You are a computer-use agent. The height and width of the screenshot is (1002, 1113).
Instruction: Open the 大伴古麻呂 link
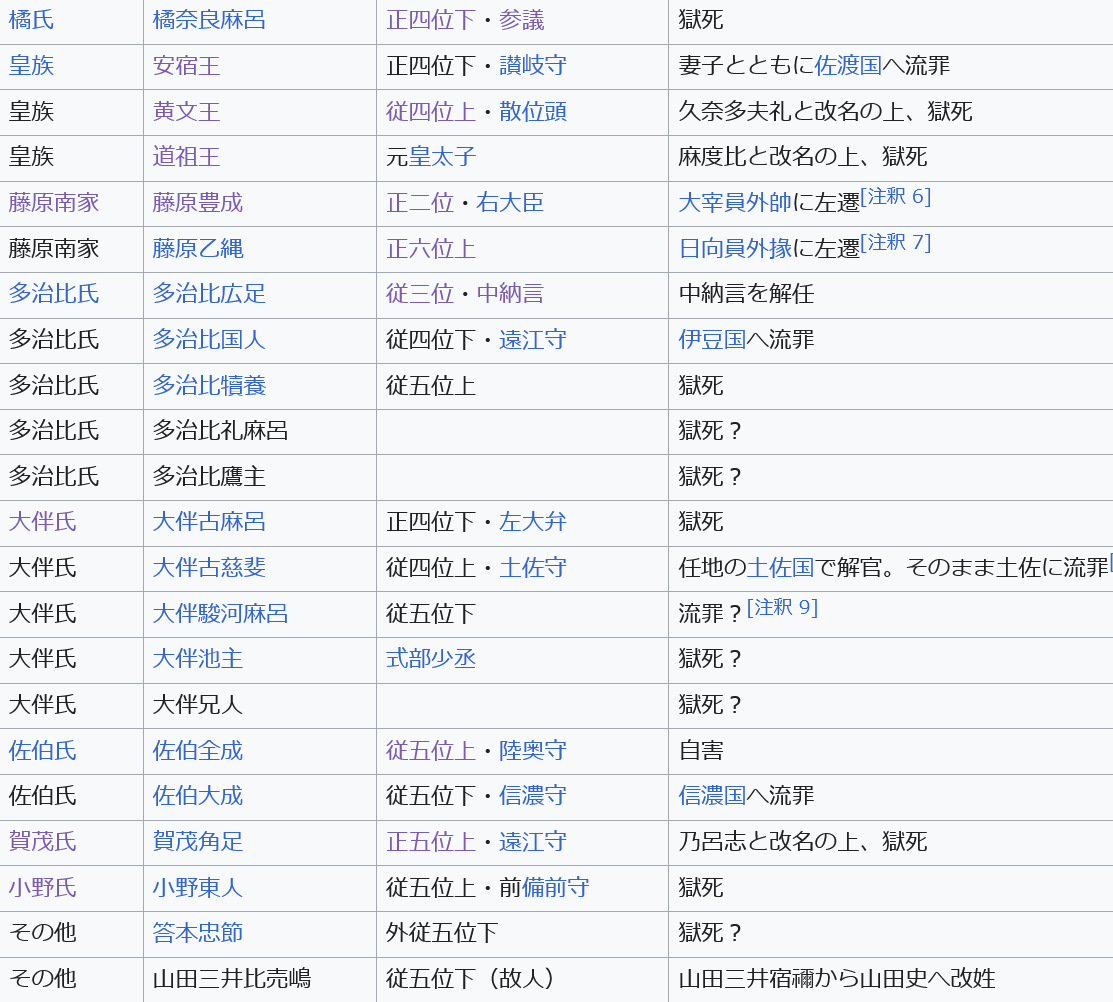[209, 522]
